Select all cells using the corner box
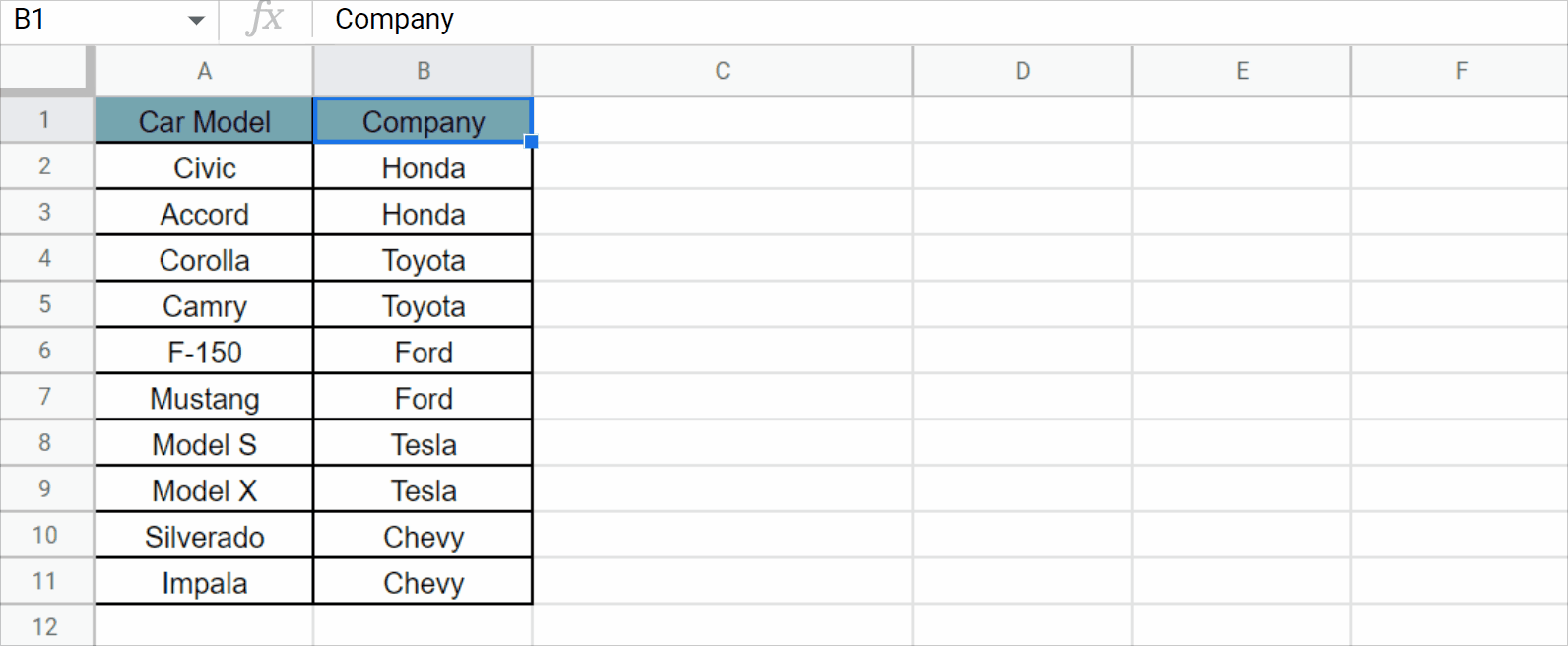1568x646 pixels. [46, 71]
